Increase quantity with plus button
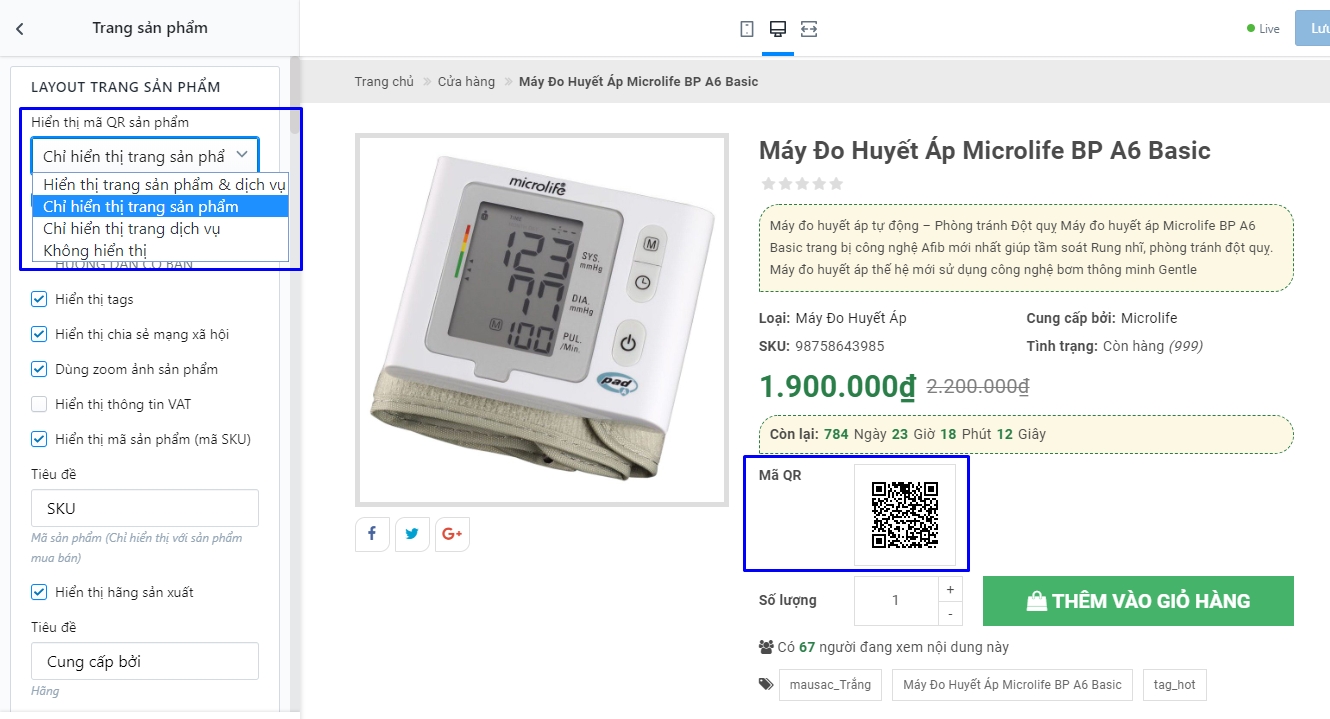1330x719 pixels. coord(950,588)
